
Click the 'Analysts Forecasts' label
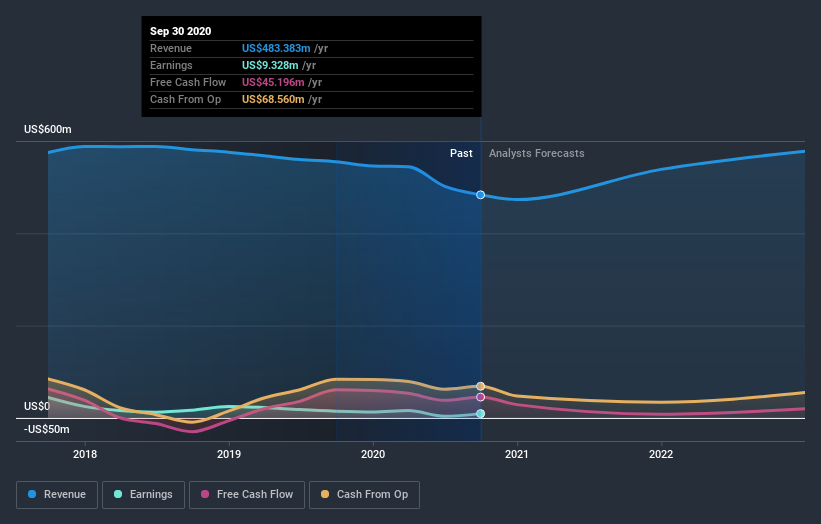[537, 153]
